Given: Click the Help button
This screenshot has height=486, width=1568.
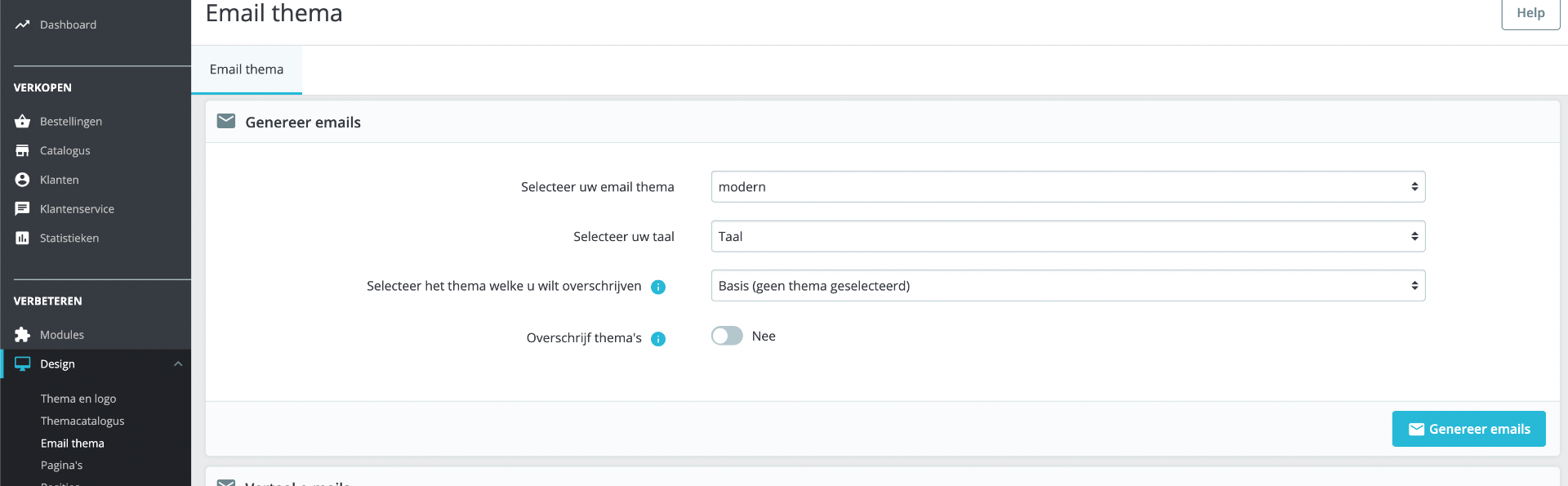Looking at the screenshot, I should click(1530, 13).
